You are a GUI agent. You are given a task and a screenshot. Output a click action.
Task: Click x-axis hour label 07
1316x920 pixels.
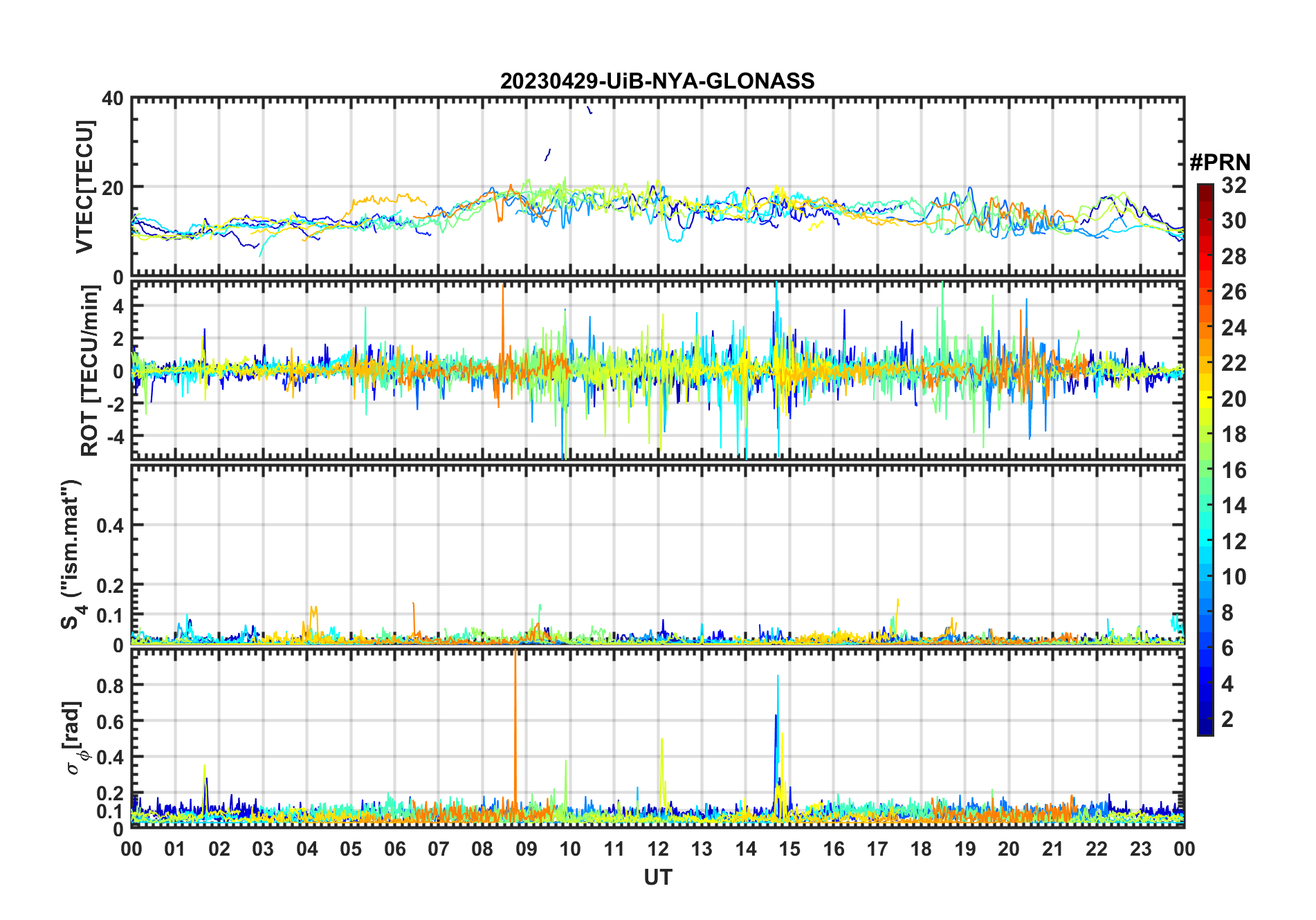click(439, 849)
